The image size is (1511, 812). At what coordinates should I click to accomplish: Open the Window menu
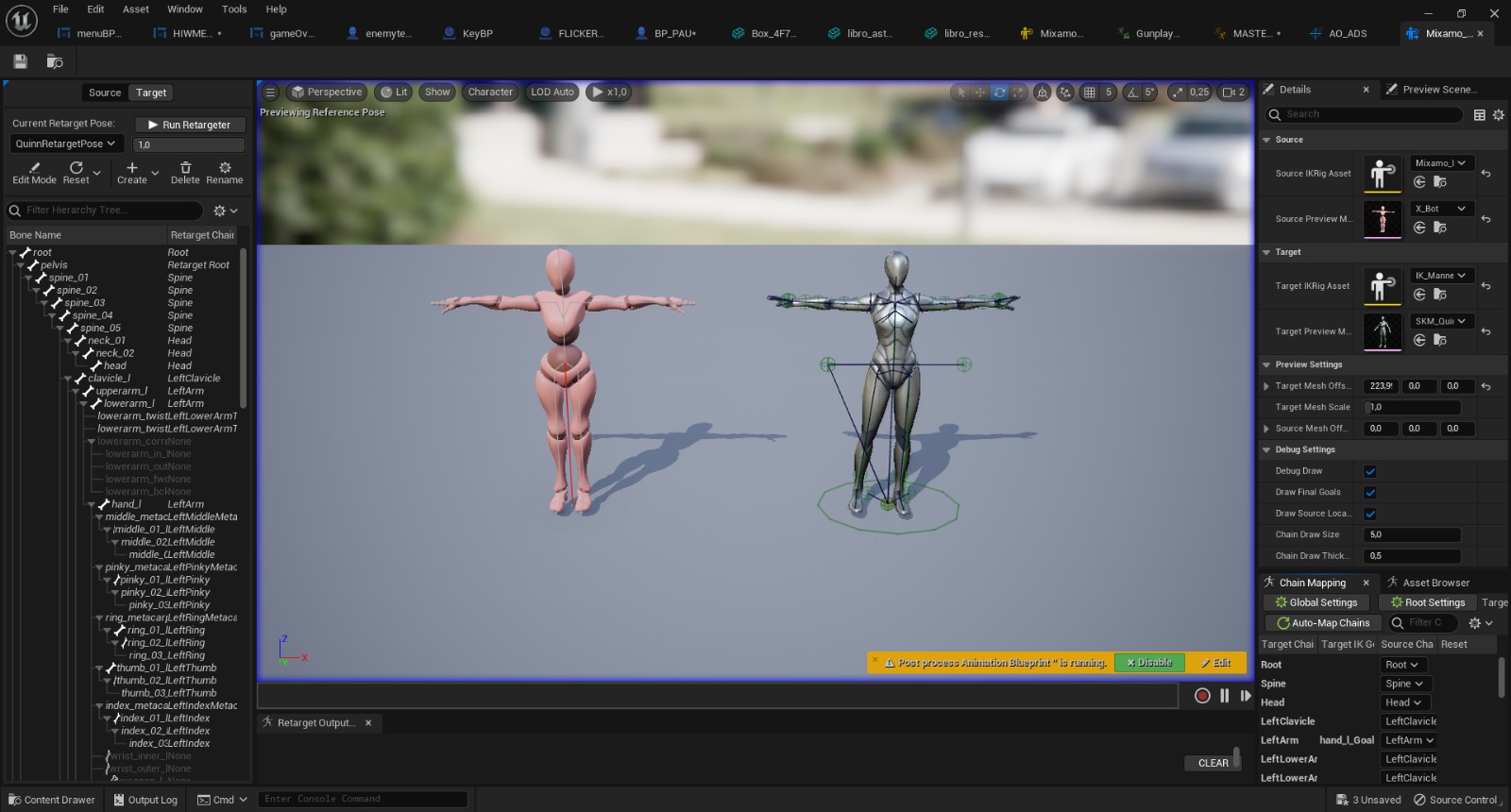tap(185, 9)
